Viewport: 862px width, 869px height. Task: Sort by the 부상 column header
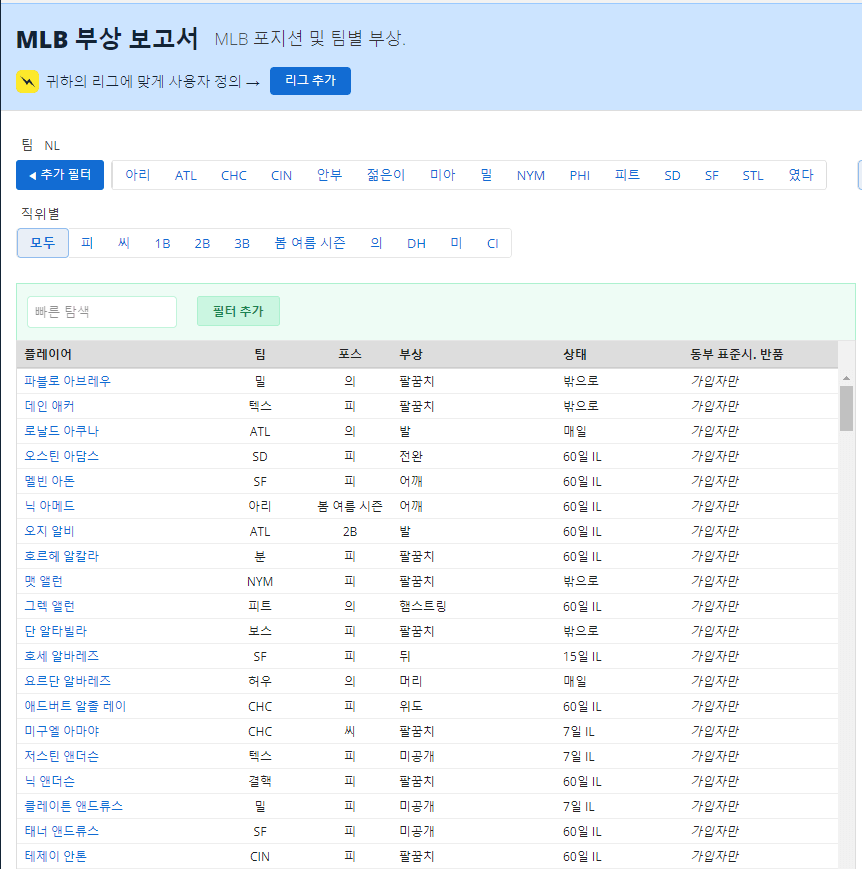[411, 354]
